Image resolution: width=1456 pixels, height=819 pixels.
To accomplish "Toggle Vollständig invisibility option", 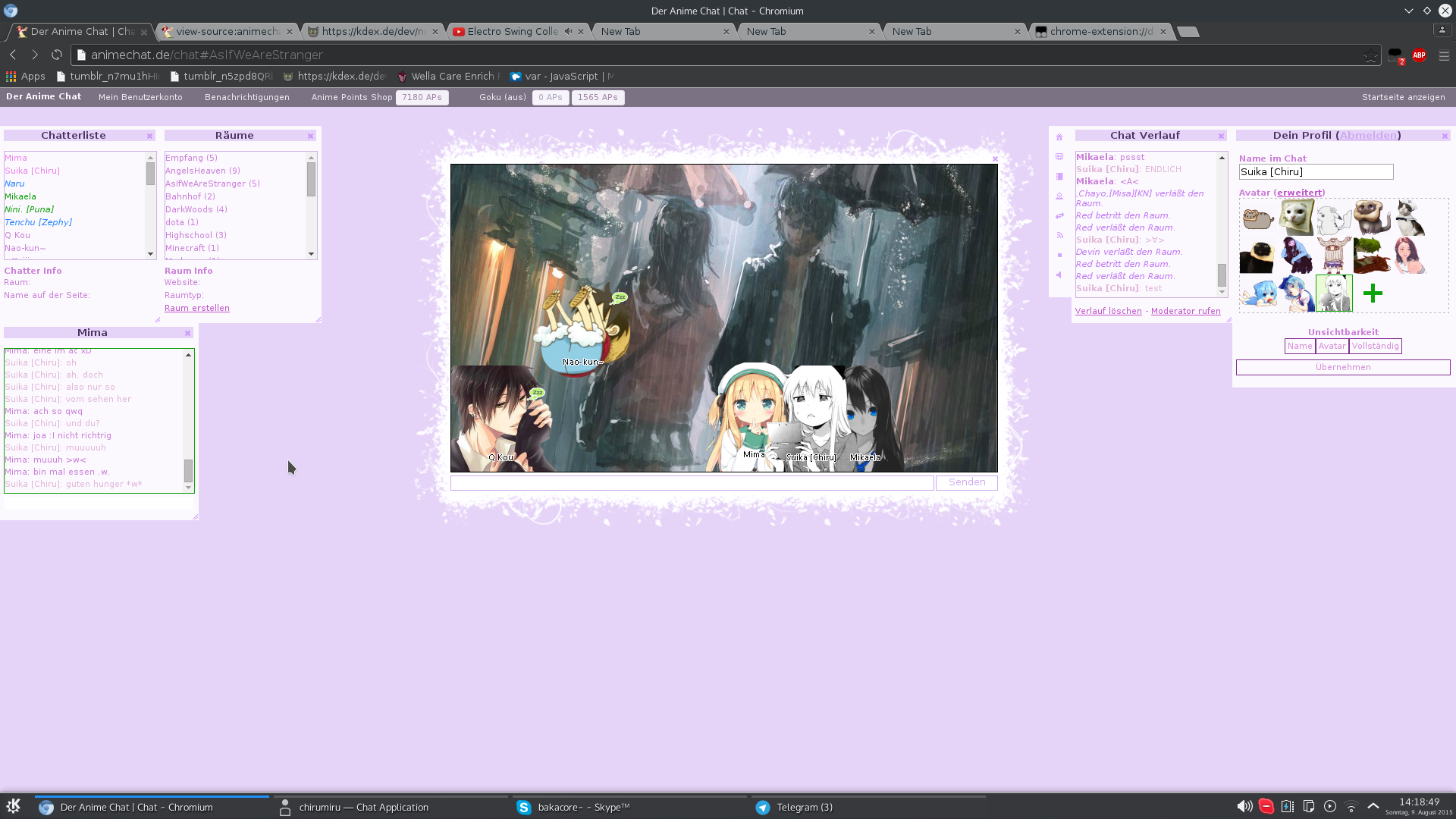I will coord(1375,347).
